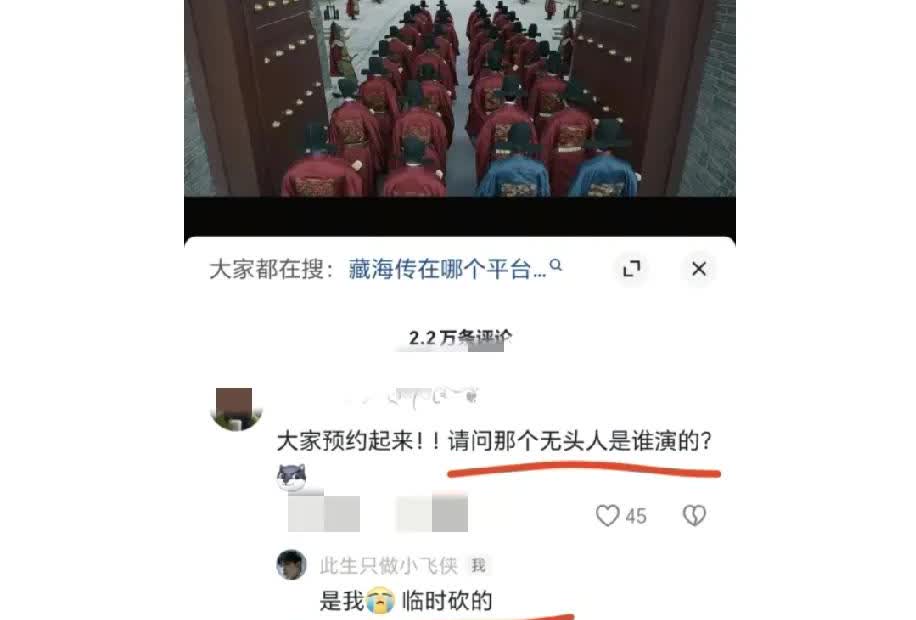Tap the blurred username of first commenter
This screenshot has height=620, width=916.
(x=418, y=397)
